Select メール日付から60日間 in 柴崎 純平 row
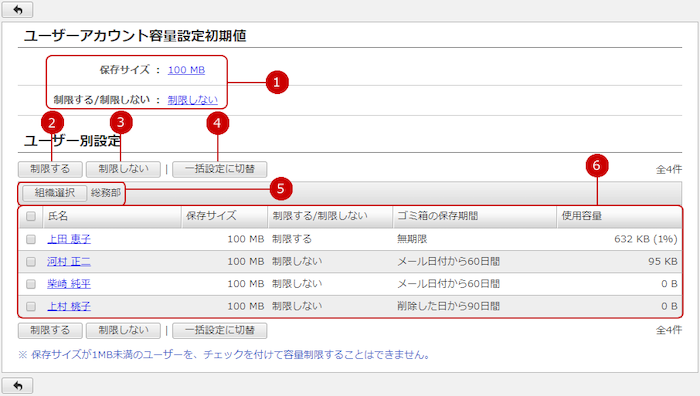The height and width of the screenshot is (396, 700). coord(449,284)
